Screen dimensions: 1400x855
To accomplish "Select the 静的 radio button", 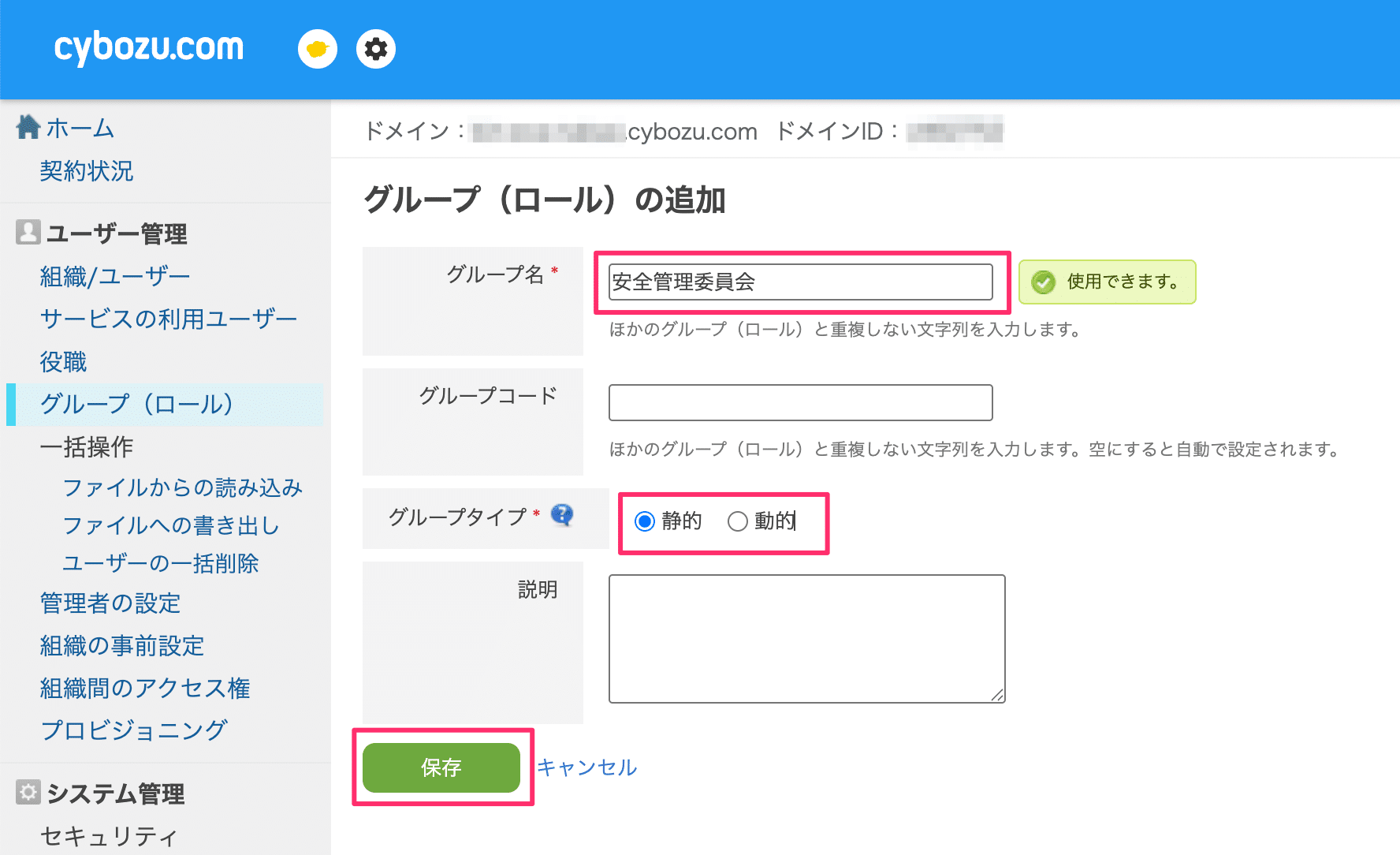I will tap(645, 521).
